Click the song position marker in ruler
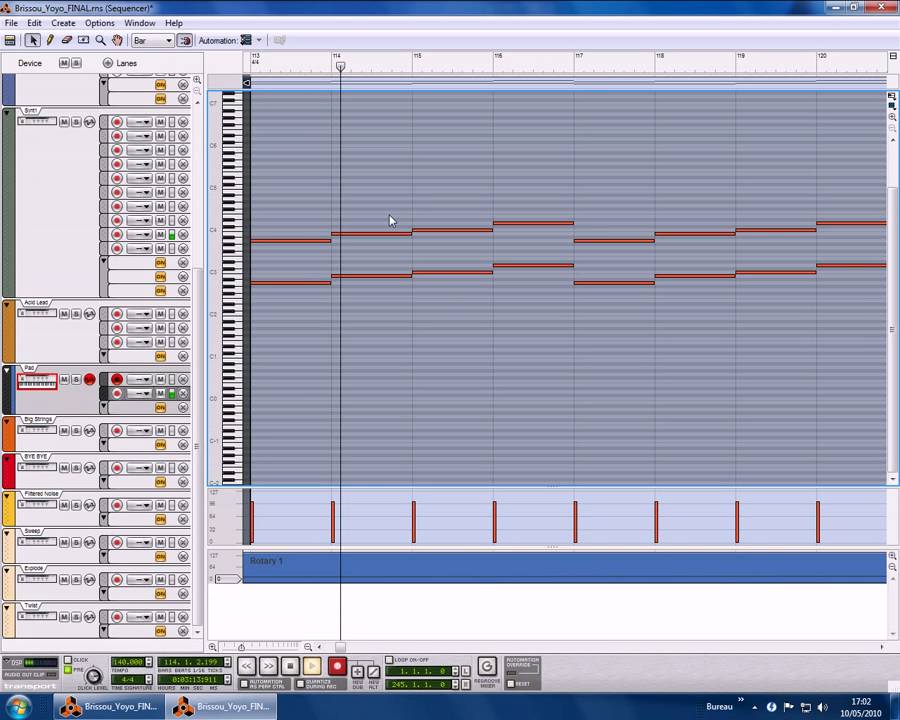The image size is (900, 720). pos(340,67)
